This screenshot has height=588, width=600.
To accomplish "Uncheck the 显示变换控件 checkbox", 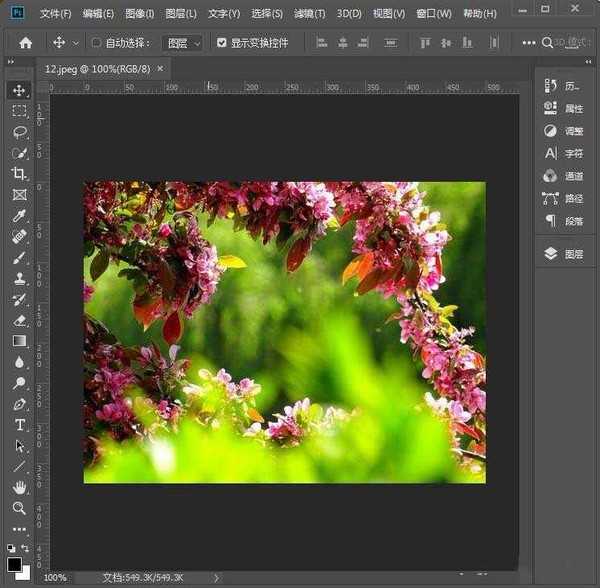I will click(x=222, y=43).
